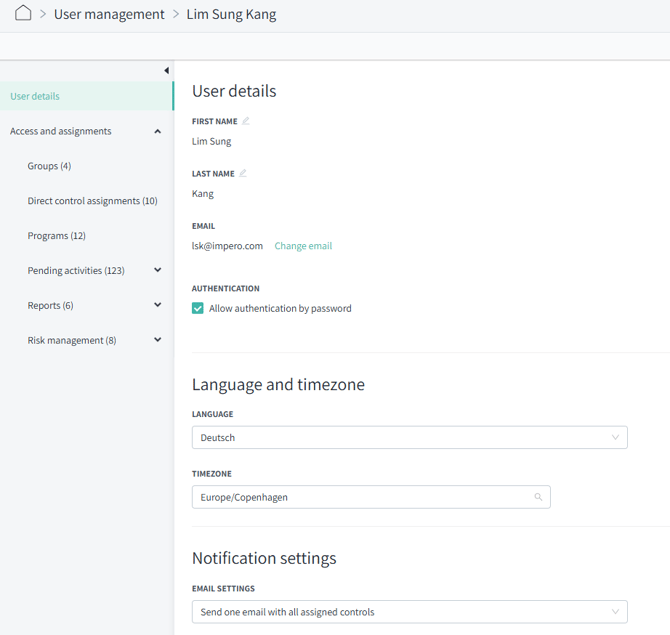Collapse the Access and assignments section
The width and height of the screenshot is (670, 635).
pyautogui.click(x=158, y=131)
